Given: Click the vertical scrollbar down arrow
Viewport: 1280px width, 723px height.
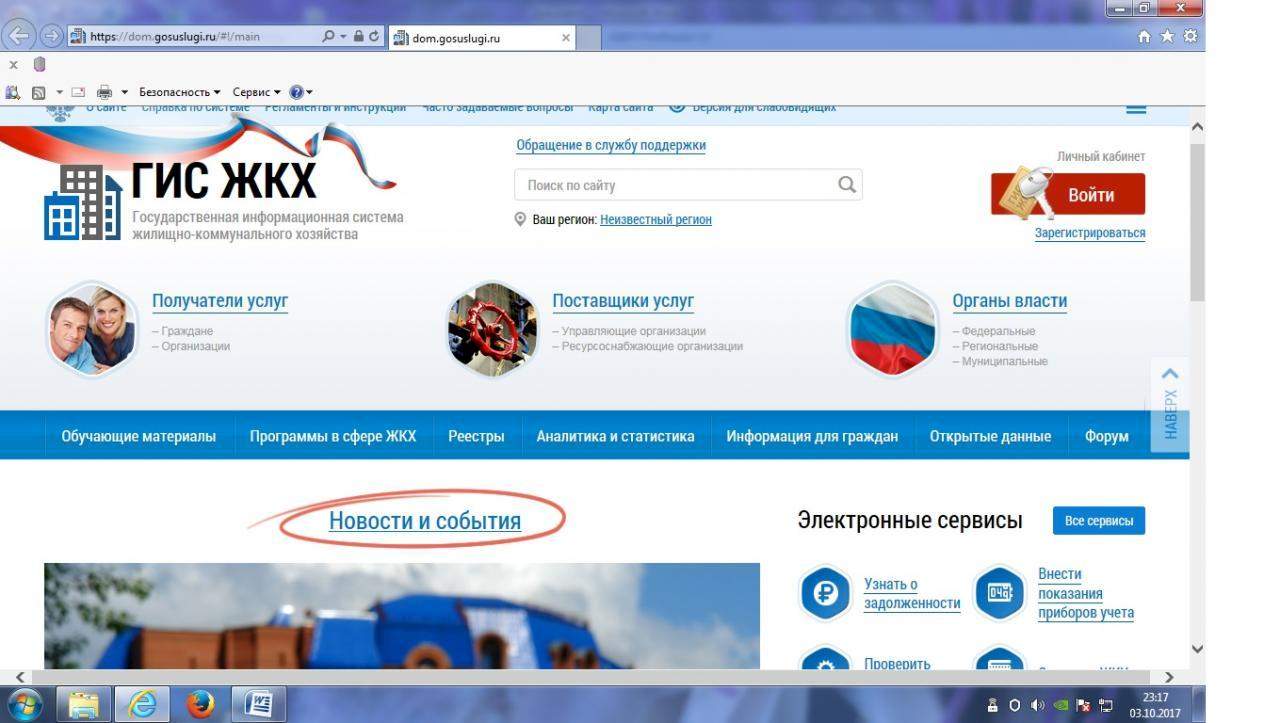Looking at the screenshot, I should tap(1198, 649).
